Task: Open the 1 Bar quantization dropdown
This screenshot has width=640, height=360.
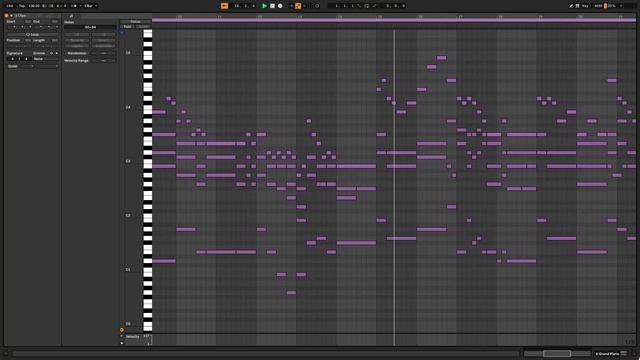Action: (91, 6)
